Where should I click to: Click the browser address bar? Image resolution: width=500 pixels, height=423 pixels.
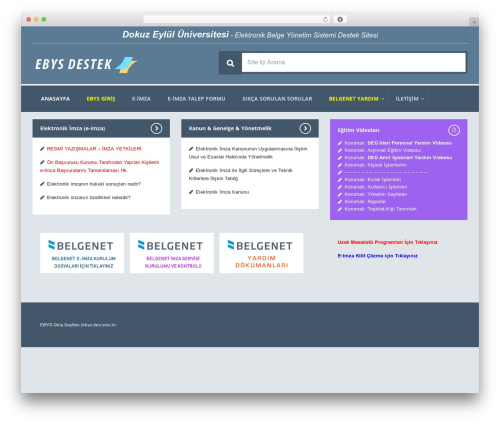(x=233, y=19)
